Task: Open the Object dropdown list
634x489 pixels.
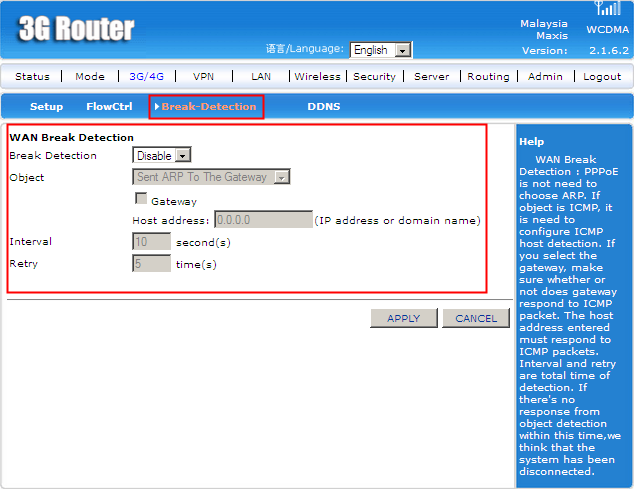Action: [x=211, y=177]
